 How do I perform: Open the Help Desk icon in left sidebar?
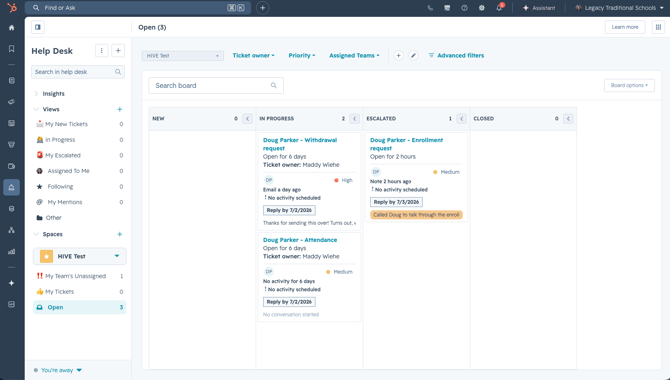[12, 187]
